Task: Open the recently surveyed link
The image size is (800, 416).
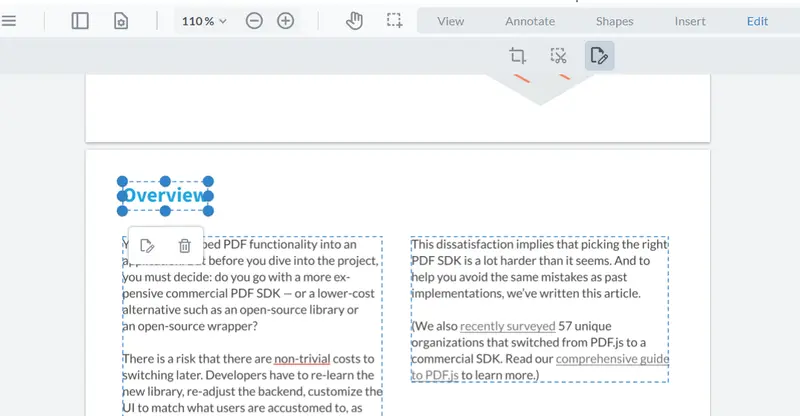Action: 508,326
